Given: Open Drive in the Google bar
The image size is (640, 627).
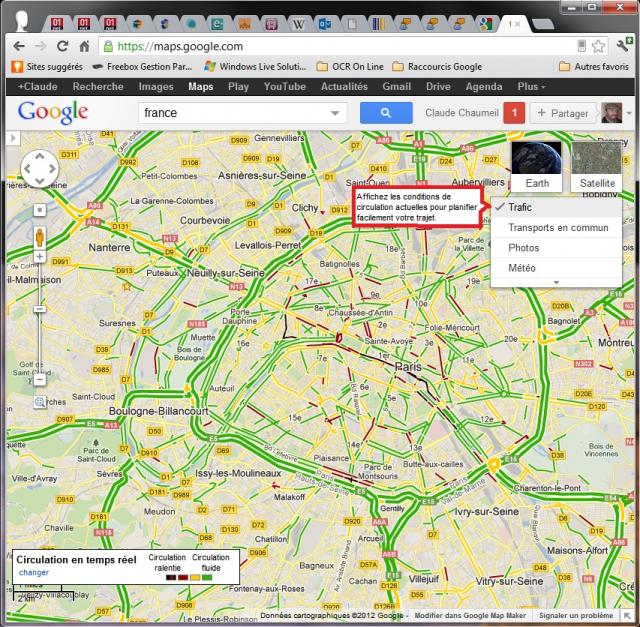Looking at the screenshot, I should pos(438,87).
